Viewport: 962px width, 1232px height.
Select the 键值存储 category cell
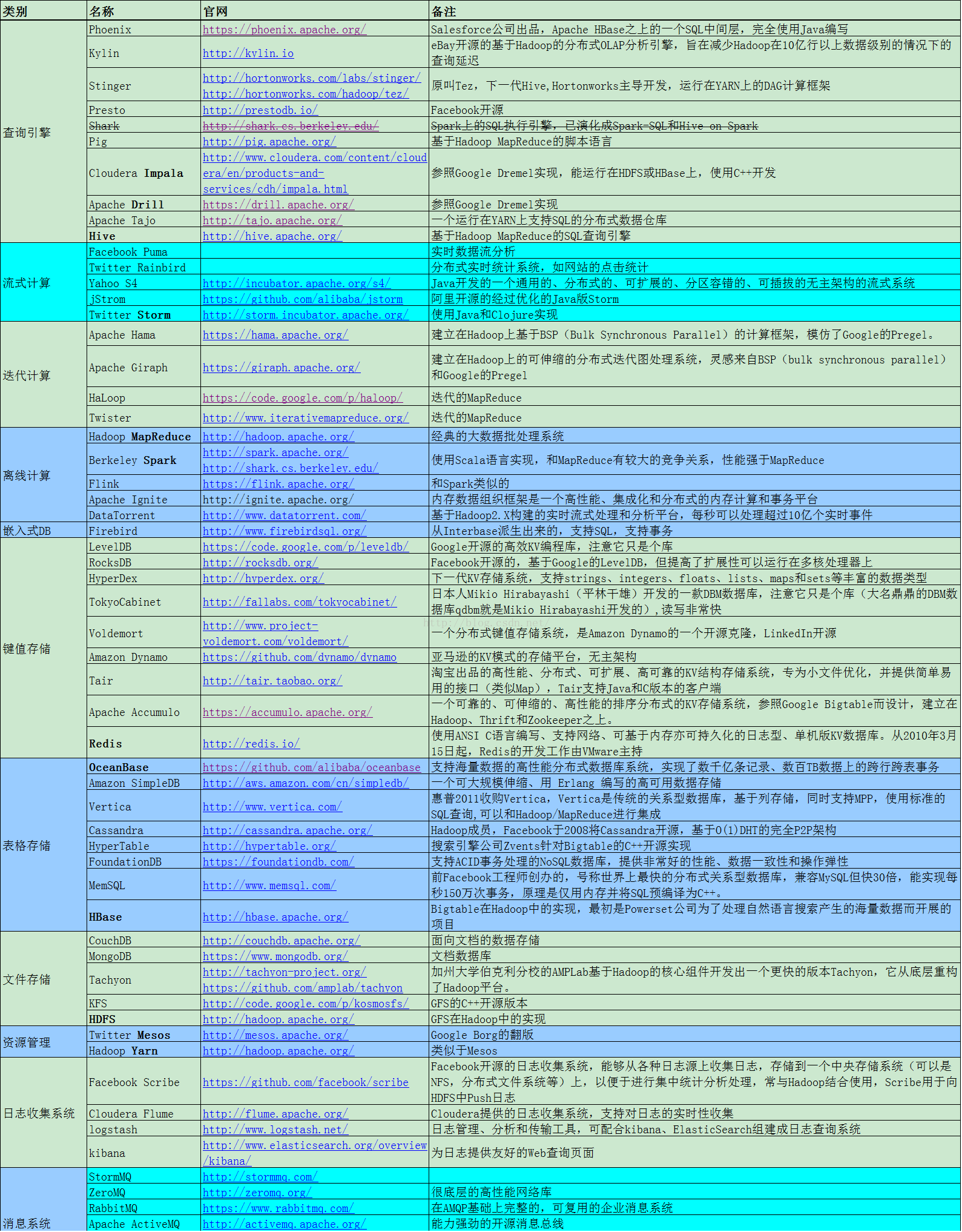click(44, 648)
